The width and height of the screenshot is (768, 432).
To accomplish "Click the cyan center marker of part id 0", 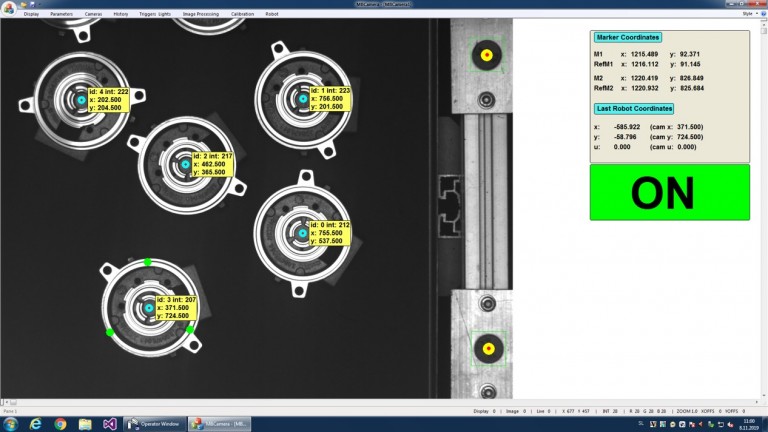I will point(303,233).
